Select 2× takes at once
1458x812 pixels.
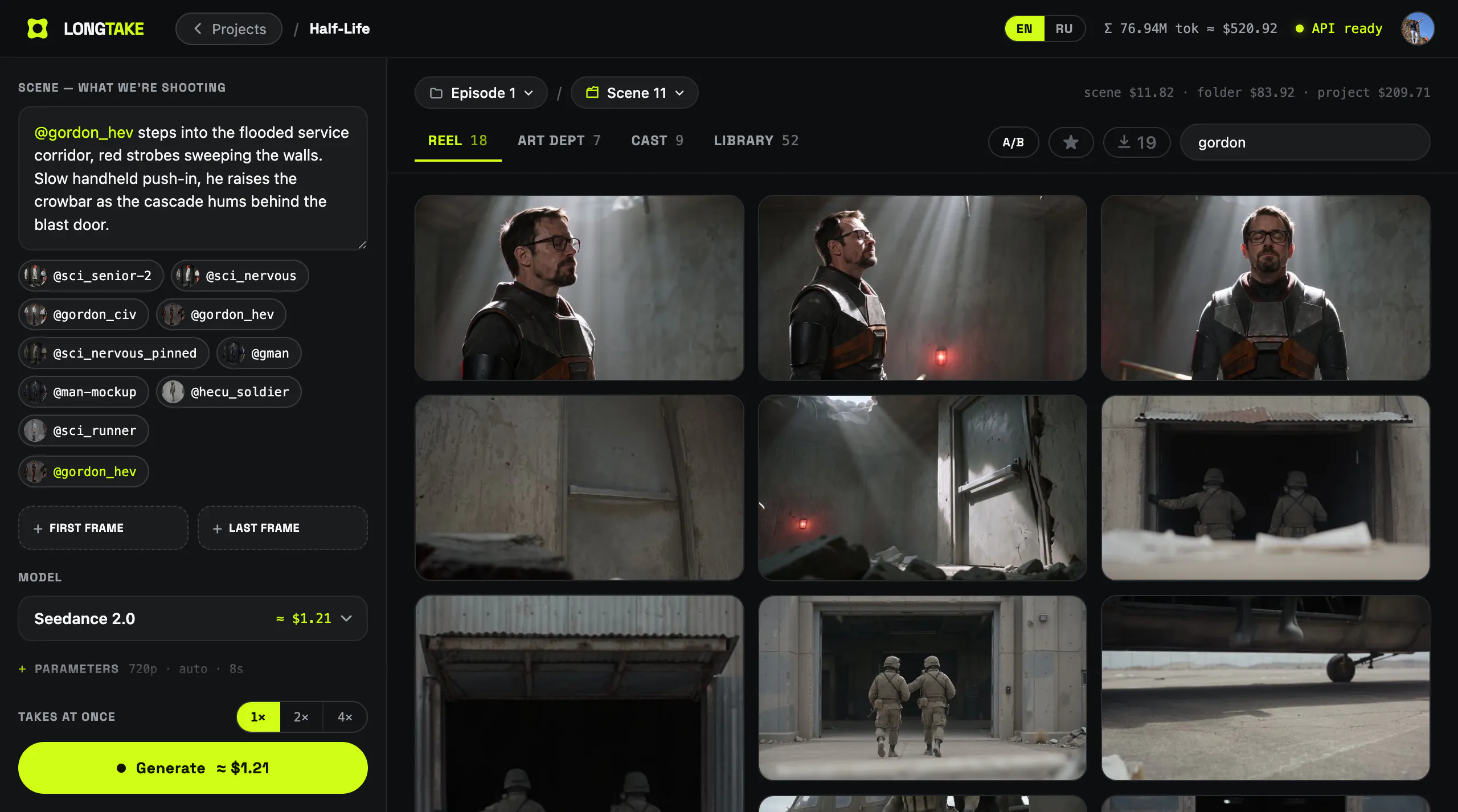(301, 717)
